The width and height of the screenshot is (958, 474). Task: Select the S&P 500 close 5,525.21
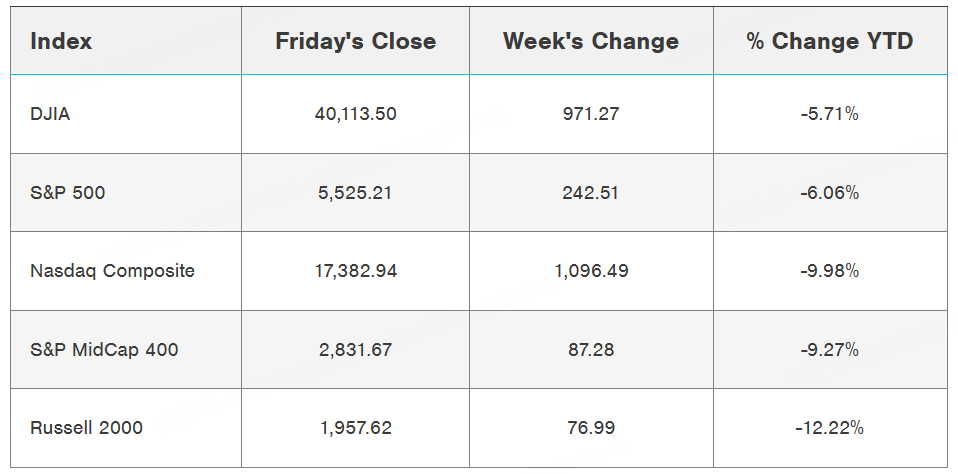pos(355,192)
